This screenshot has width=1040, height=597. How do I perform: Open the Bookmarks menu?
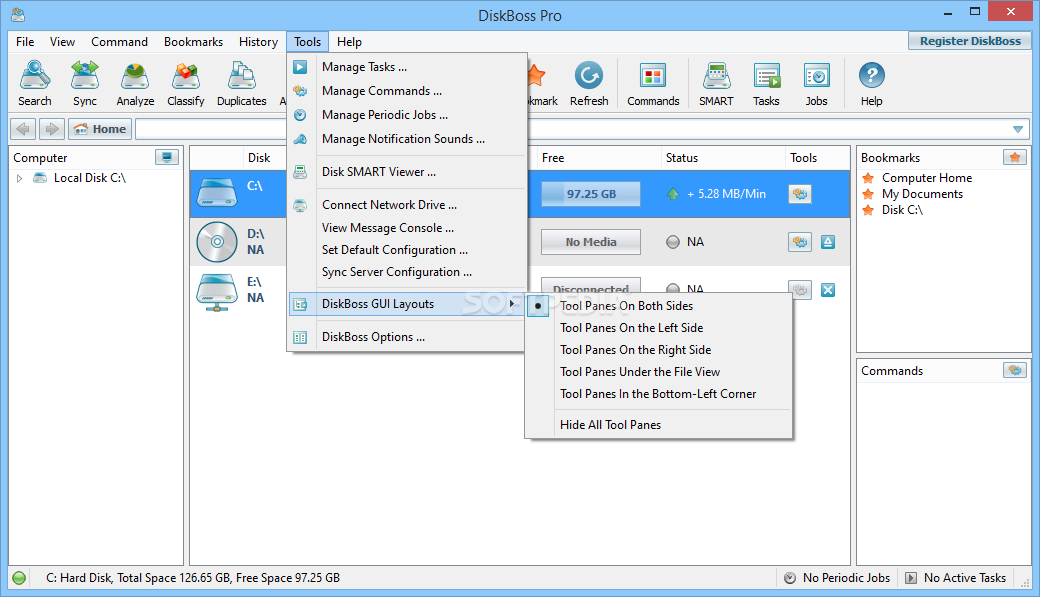click(193, 42)
